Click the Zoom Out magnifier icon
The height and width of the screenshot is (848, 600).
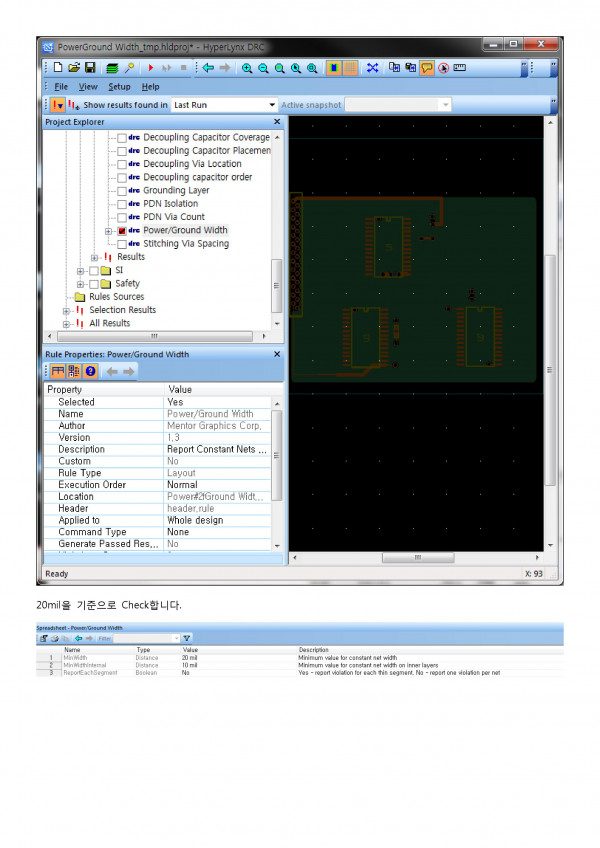click(x=263, y=68)
